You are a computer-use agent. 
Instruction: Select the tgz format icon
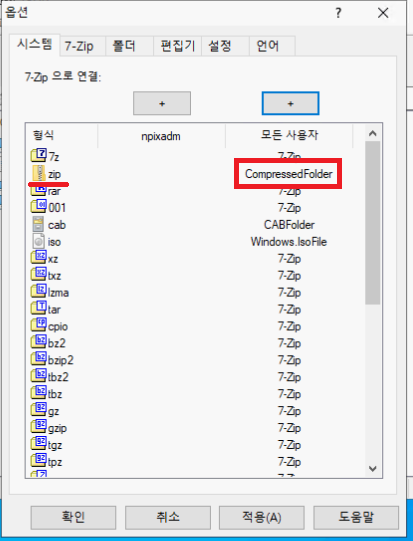tap(38, 443)
